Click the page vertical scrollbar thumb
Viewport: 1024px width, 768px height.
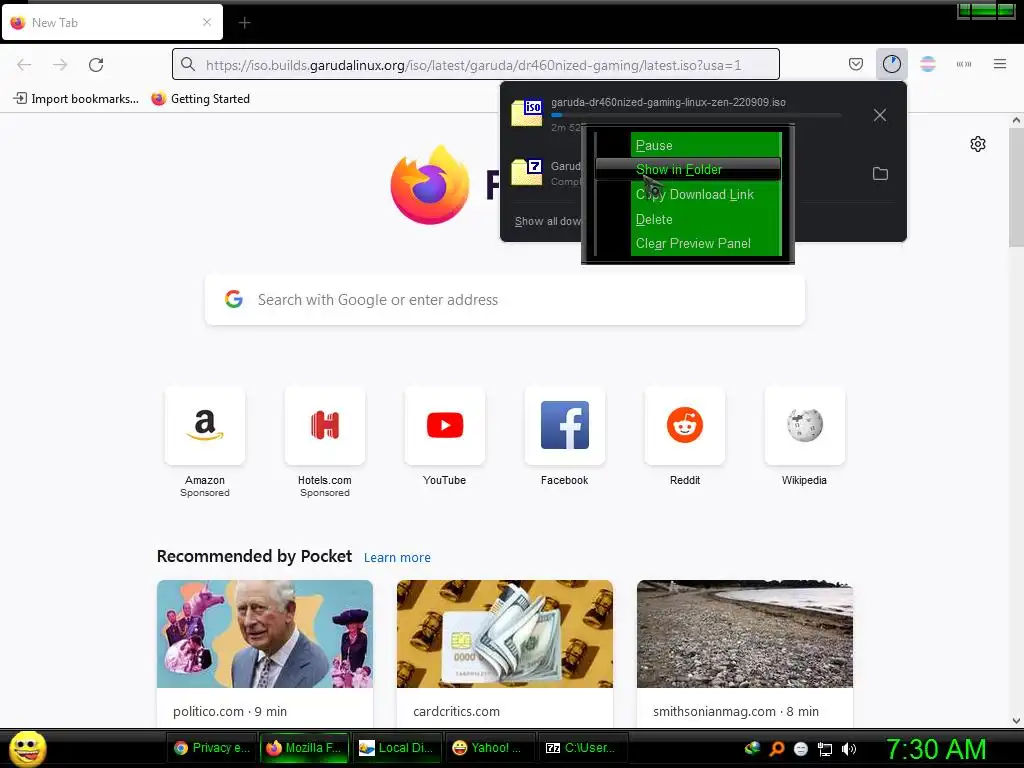tap(1016, 188)
